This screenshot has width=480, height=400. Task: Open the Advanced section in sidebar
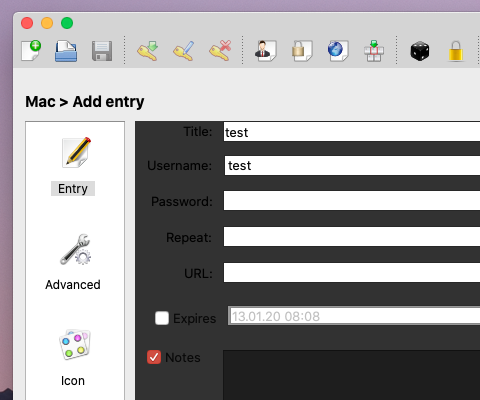point(73,263)
